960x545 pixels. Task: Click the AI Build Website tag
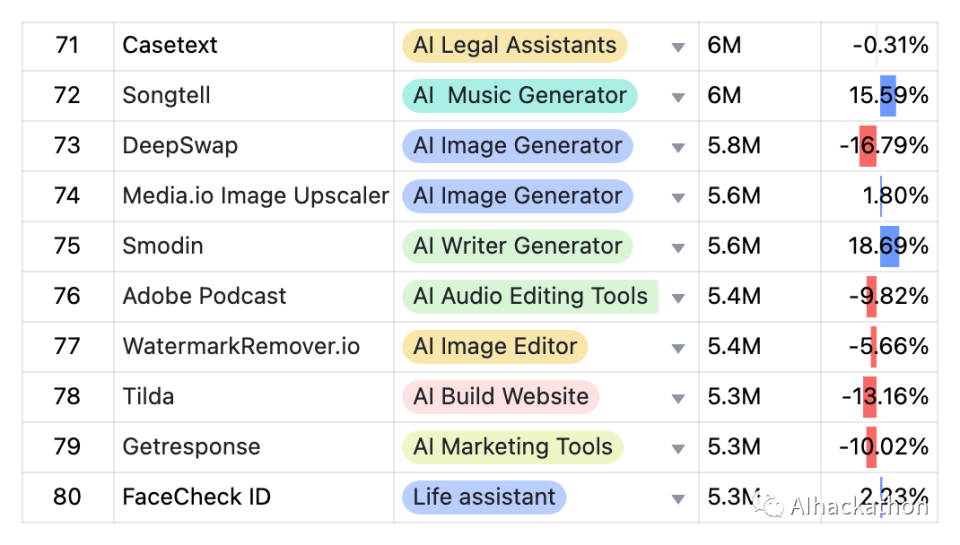[x=500, y=397]
